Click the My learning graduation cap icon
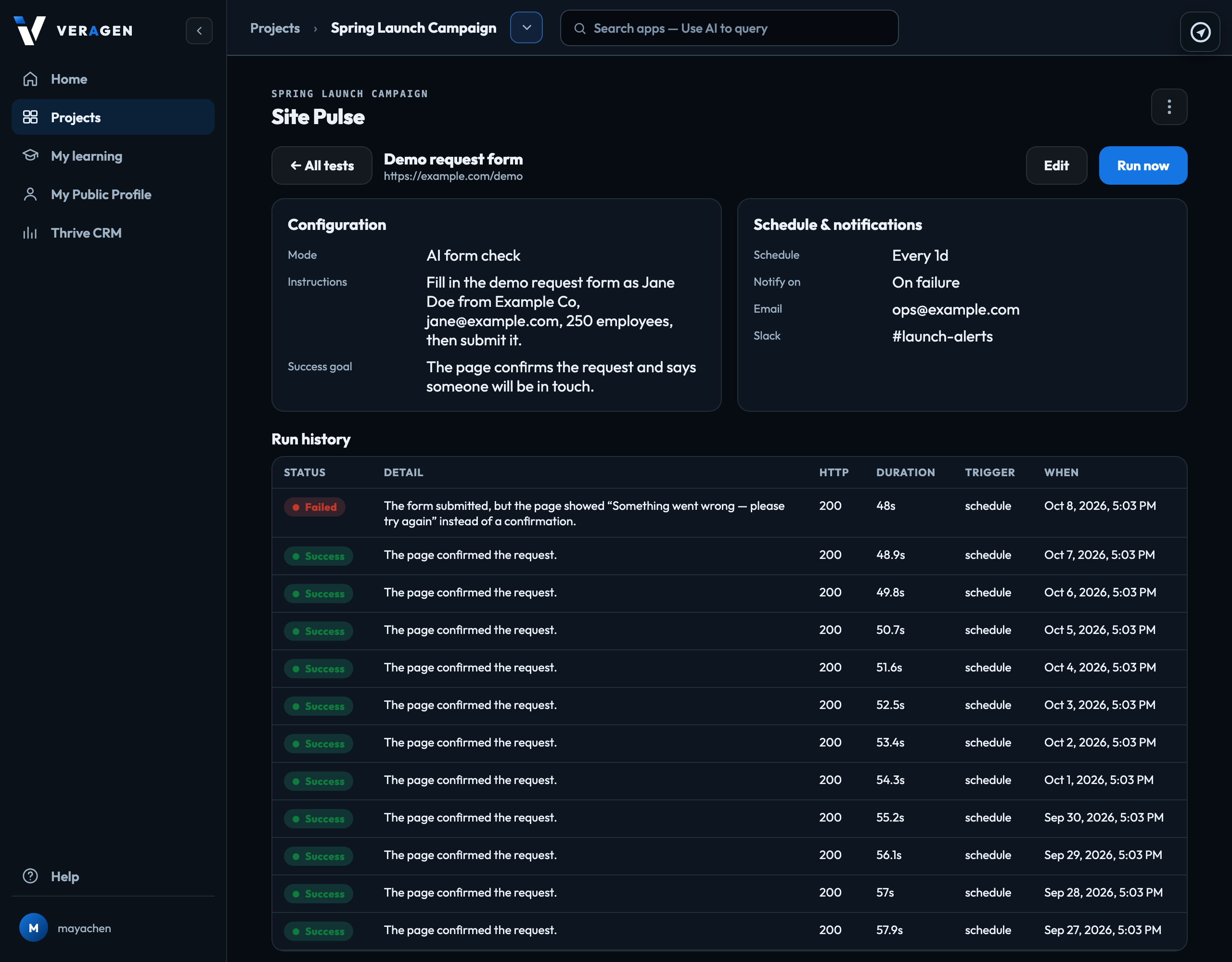1232x962 pixels. click(30, 156)
